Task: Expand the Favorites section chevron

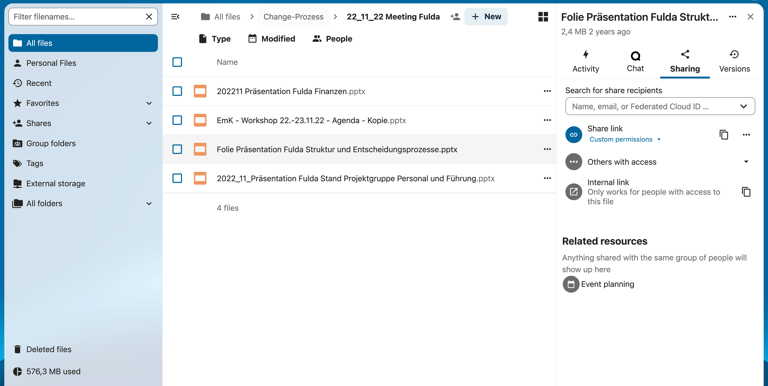Action: click(149, 103)
